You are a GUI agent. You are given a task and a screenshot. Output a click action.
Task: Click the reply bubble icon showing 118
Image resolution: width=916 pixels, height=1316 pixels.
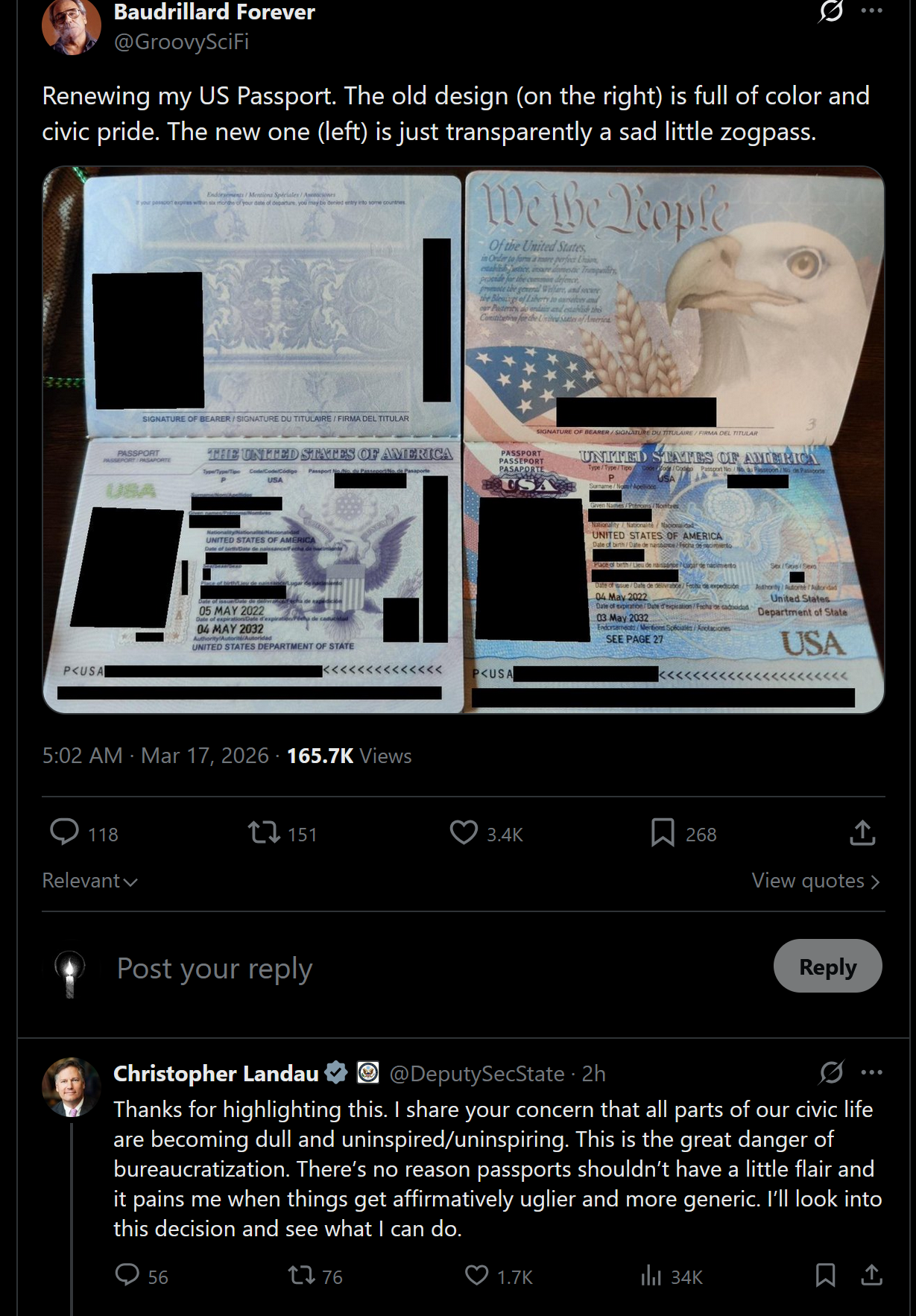pyautogui.click(x=64, y=832)
